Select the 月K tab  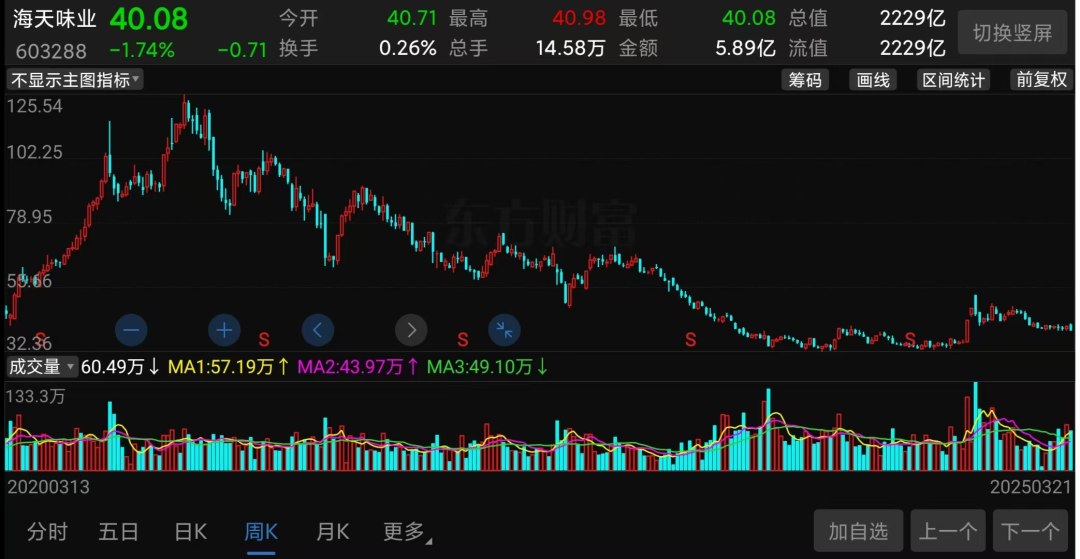(x=332, y=531)
